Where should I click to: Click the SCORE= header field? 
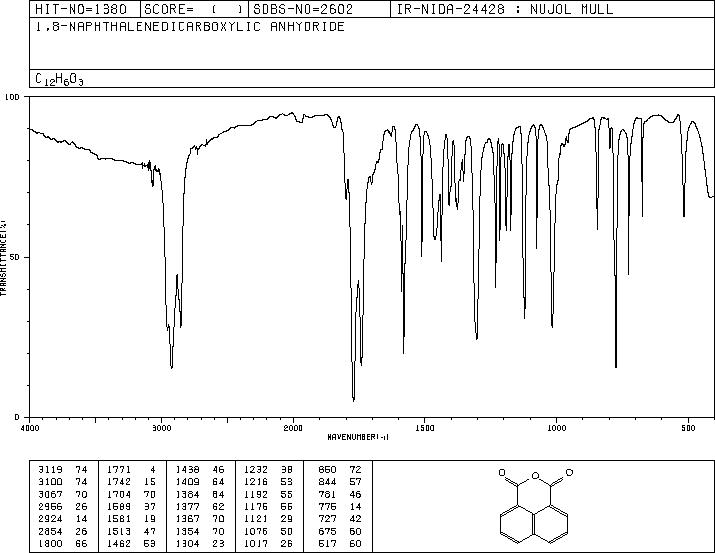pos(194,9)
